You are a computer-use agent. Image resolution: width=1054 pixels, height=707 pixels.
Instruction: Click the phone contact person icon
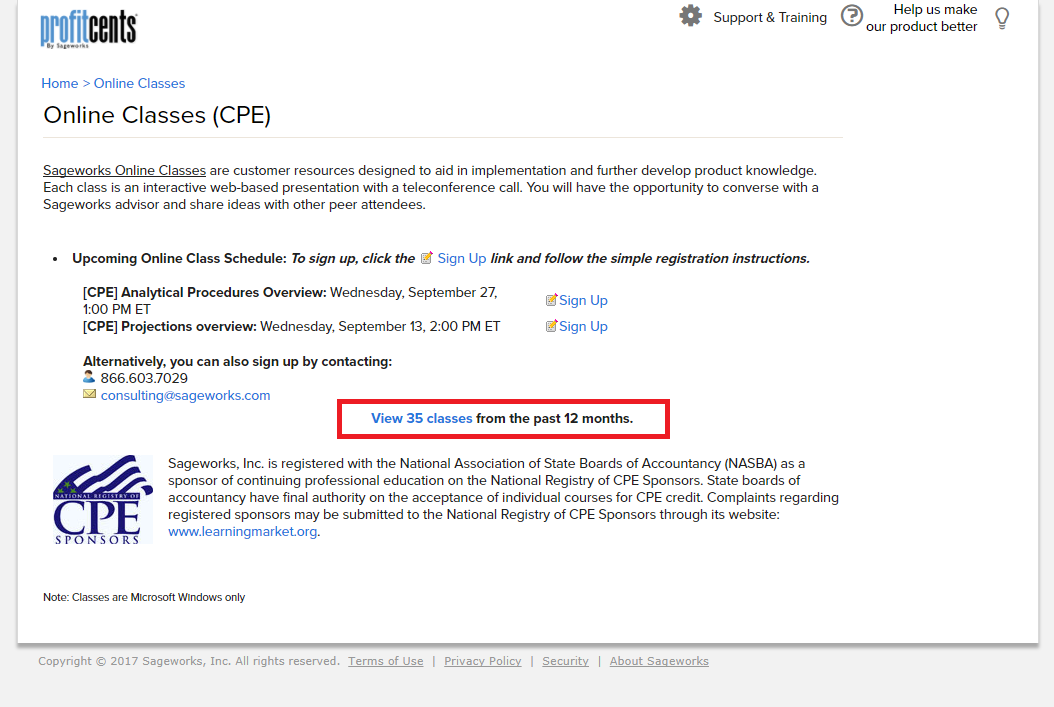click(x=89, y=377)
